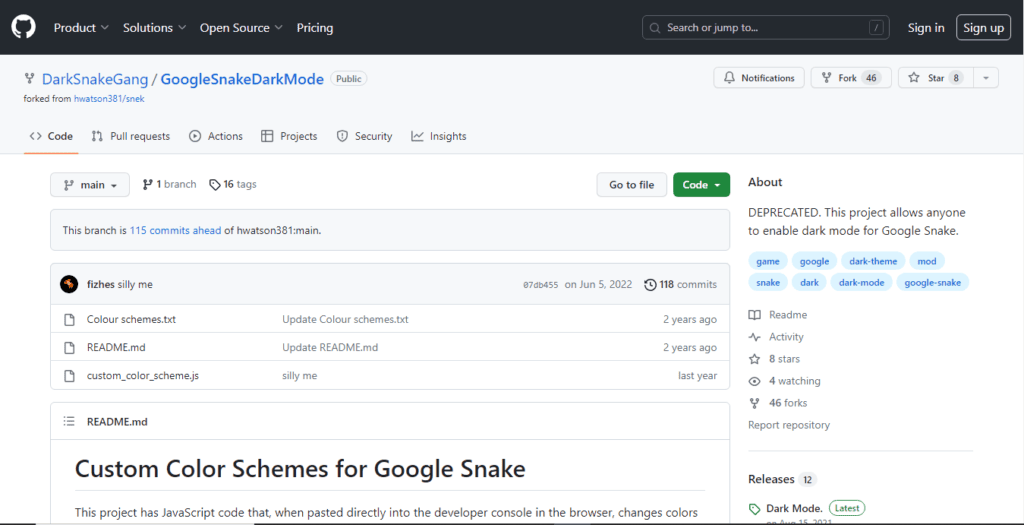Select the Code tab
1024x525 pixels.
coord(52,136)
